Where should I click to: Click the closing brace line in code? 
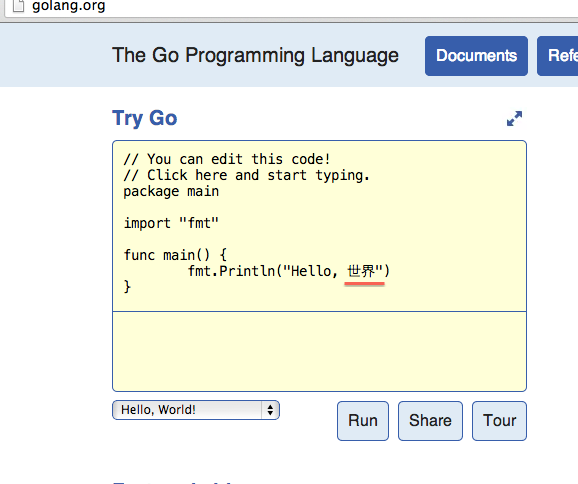[127, 286]
